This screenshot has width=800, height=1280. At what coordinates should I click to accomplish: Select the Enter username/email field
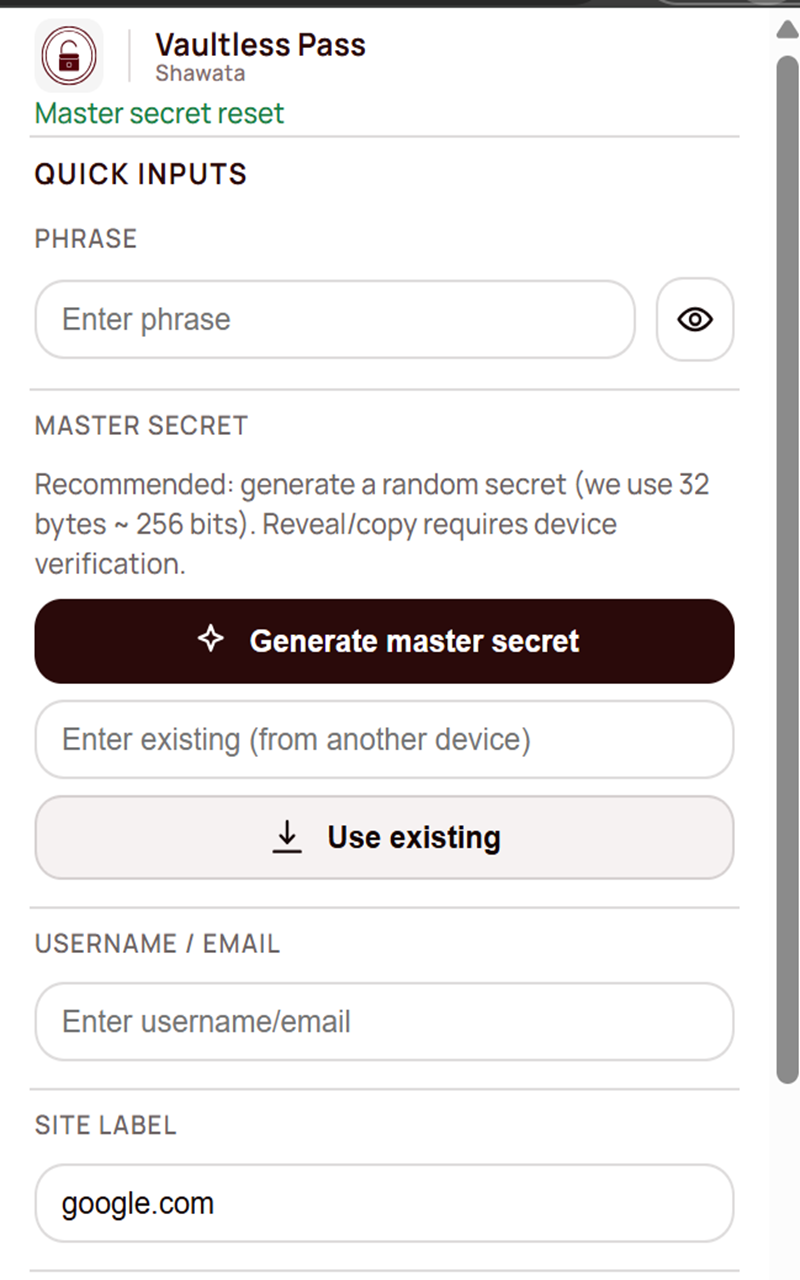click(x=384, y=1021)
